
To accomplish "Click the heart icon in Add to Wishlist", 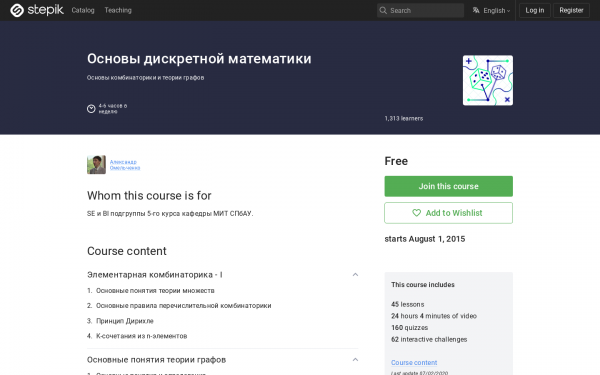I will click(x=416, y=213).
